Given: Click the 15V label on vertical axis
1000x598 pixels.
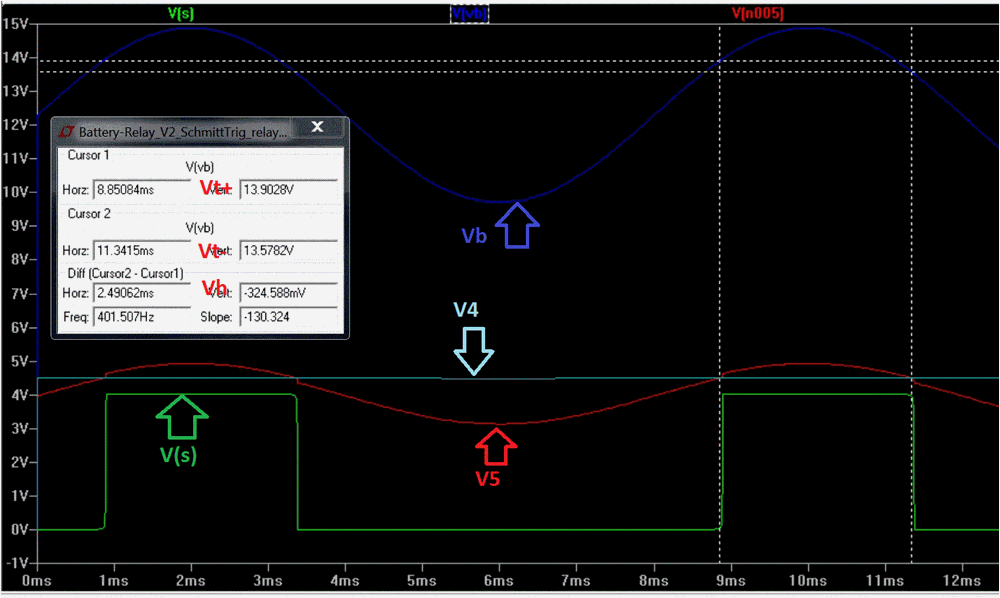Looking at the screenshot, I should (x=14, y=24).
